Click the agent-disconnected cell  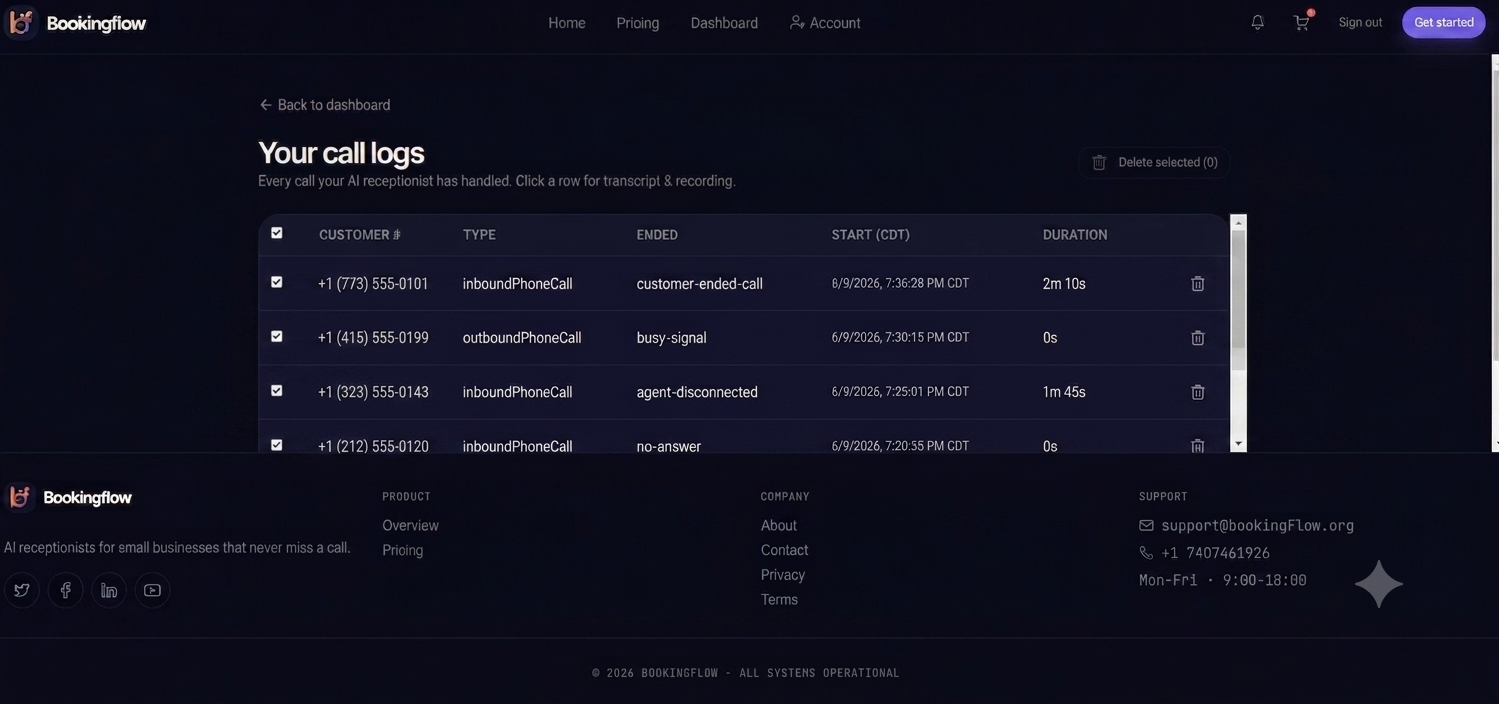[697, 392]
